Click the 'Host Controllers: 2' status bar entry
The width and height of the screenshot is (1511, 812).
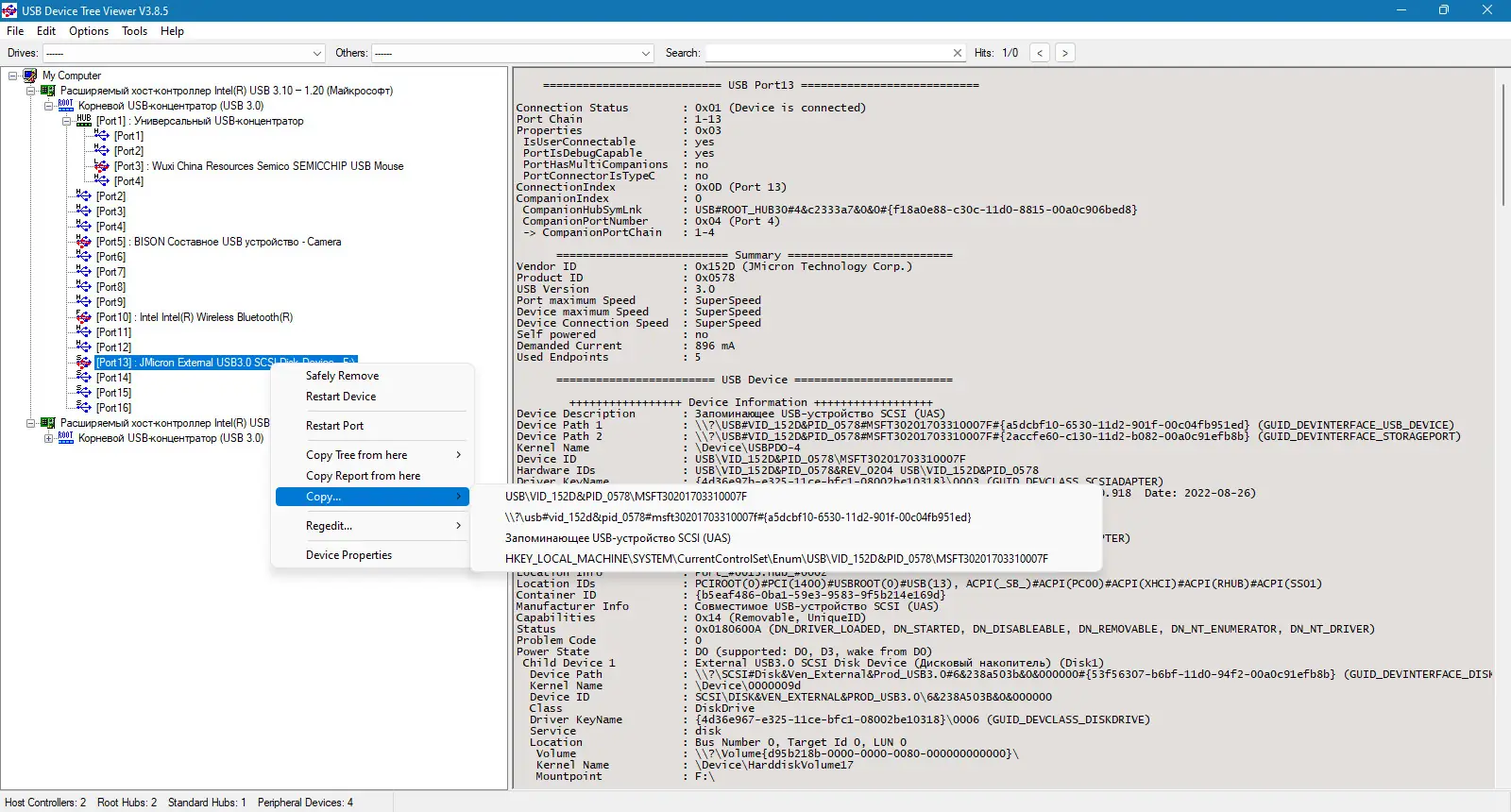click(x=45, y=803)
